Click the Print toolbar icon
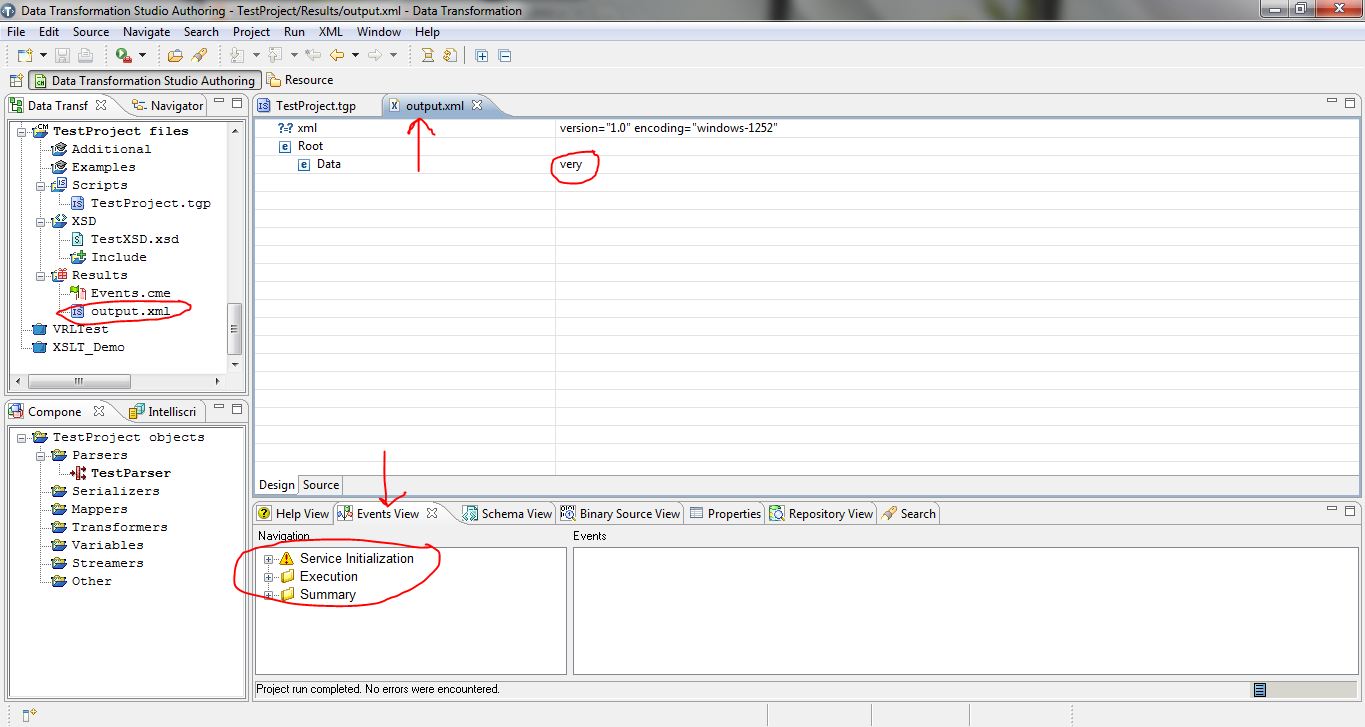This screenshot has height=727, width=1365. click(85, 55)
